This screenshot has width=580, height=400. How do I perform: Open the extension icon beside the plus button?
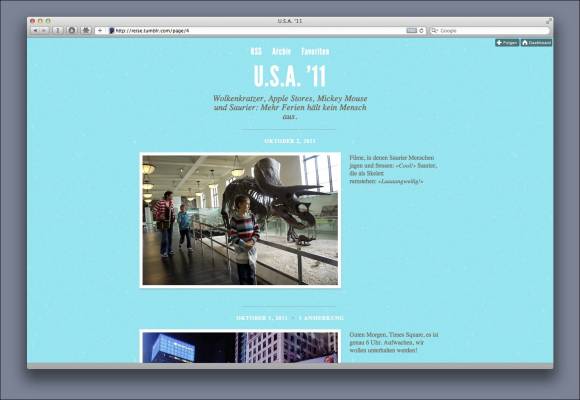click(x=86, y=31)
